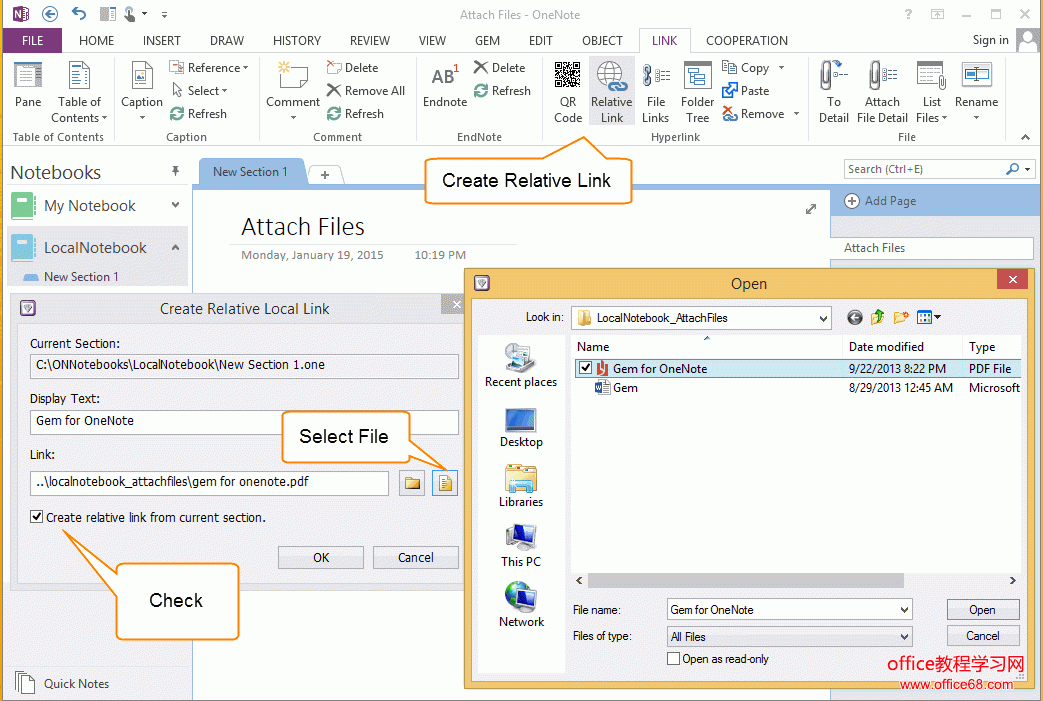The height and width of the screenshot is (701, 1043).
Task: Open the COOPERATION ribbon tab
Action: [x=746, y=41]
